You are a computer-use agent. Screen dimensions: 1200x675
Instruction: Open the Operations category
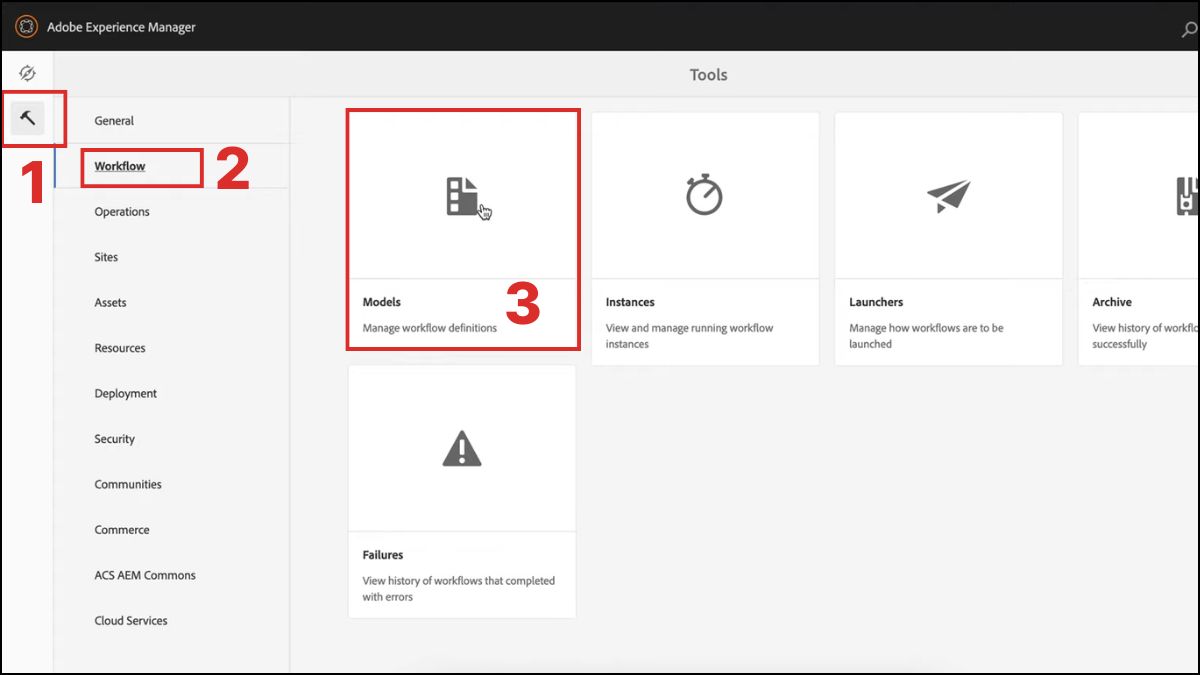tap(122, 212)
